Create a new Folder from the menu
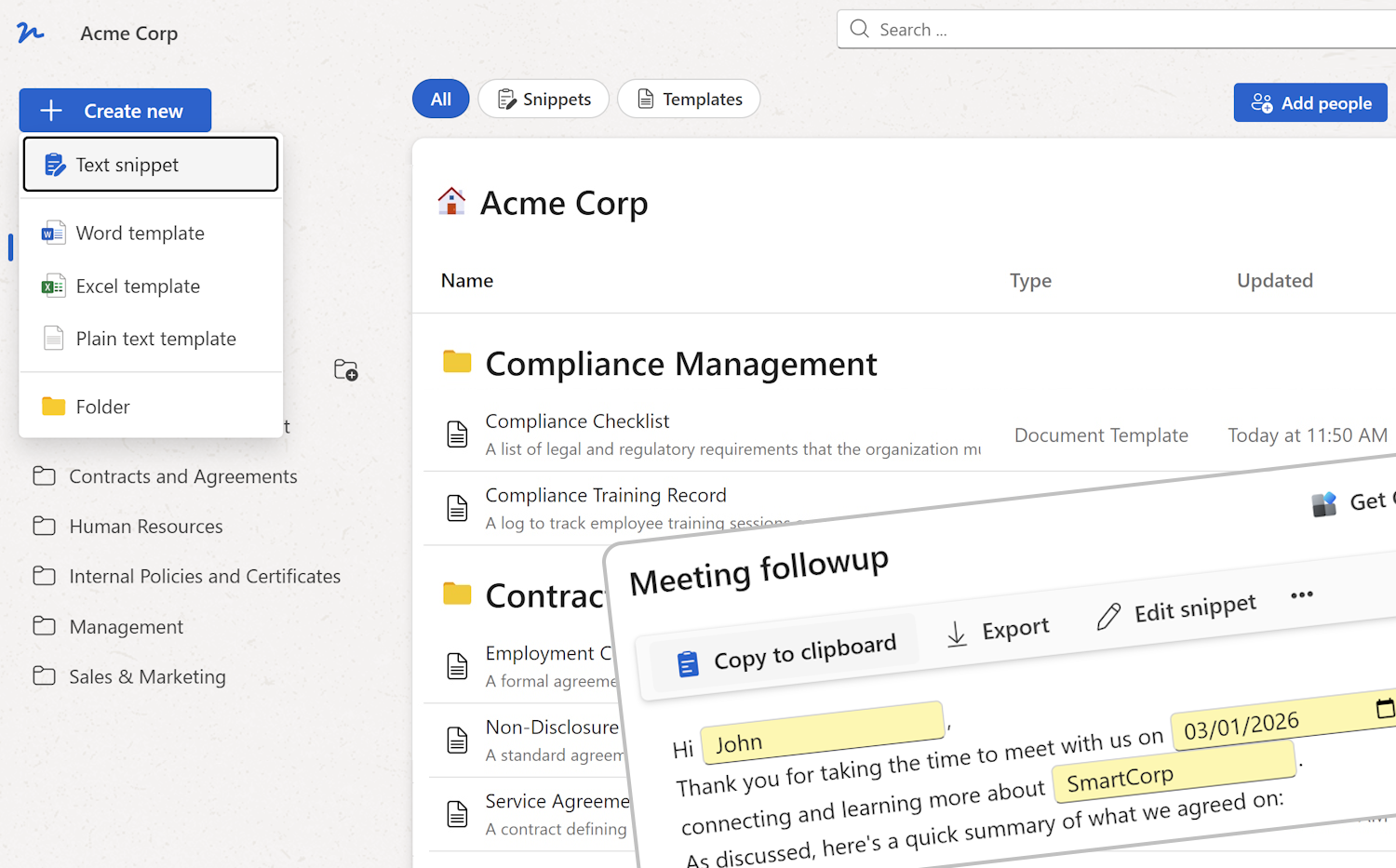 pos(151,407)
